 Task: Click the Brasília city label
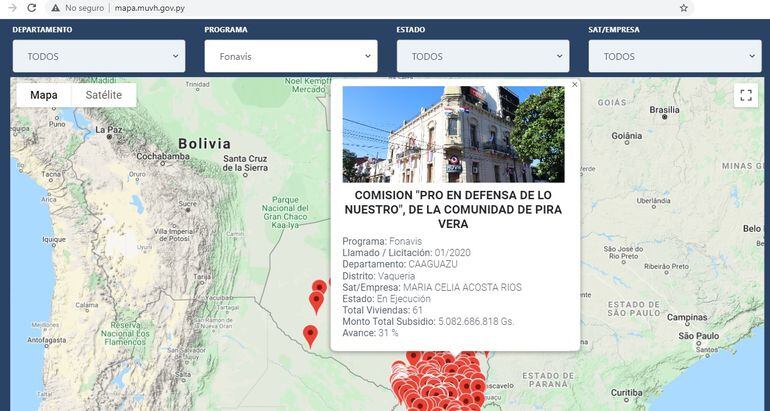(664, 110)
